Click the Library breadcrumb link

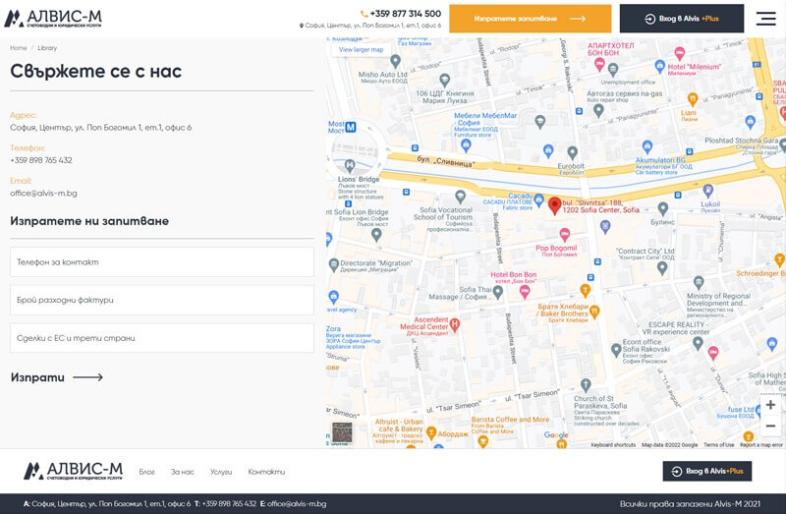tap(47, 48)
